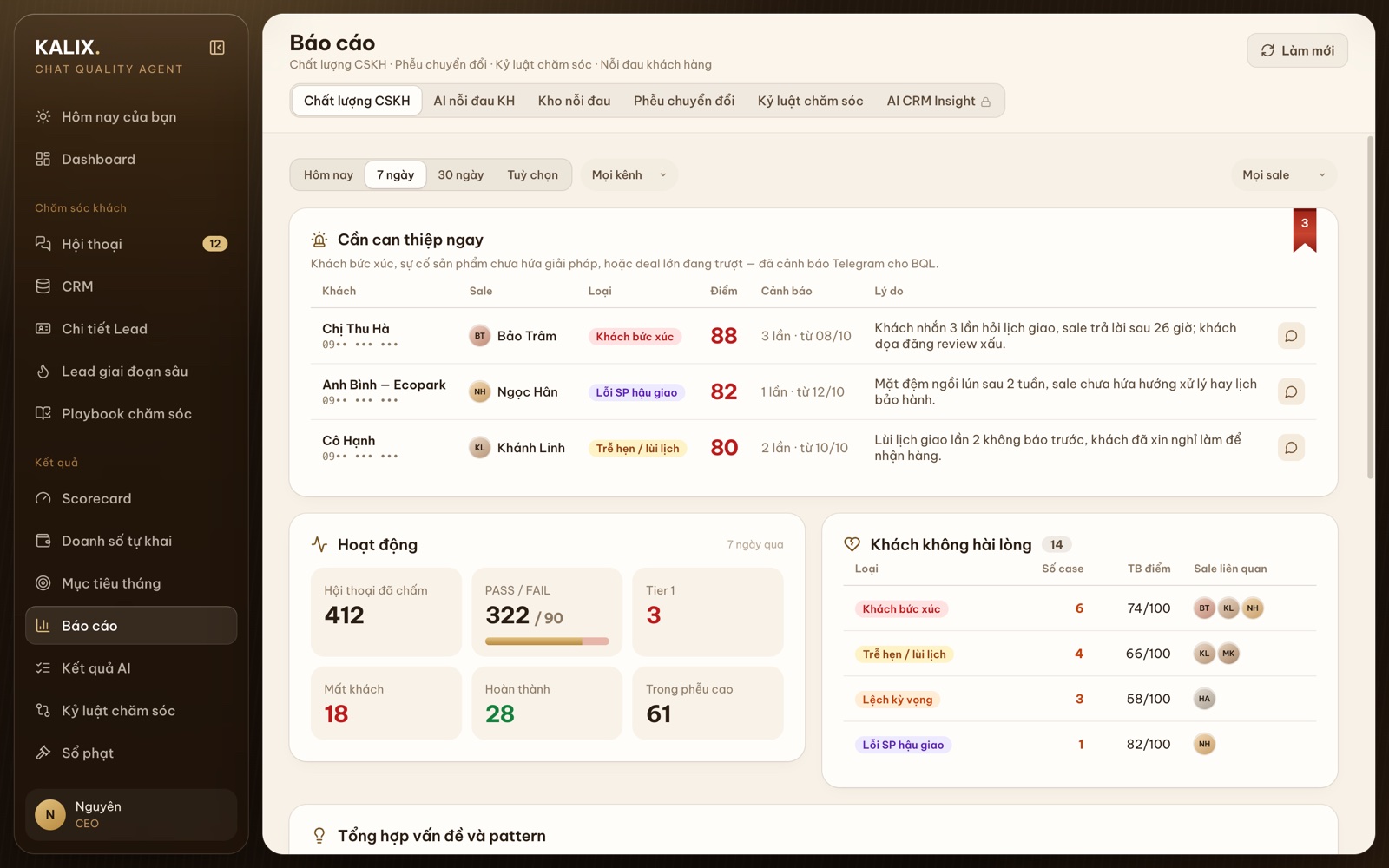Go to Dashboard in sidebar
1389x868 pixels.
(131, 159)
